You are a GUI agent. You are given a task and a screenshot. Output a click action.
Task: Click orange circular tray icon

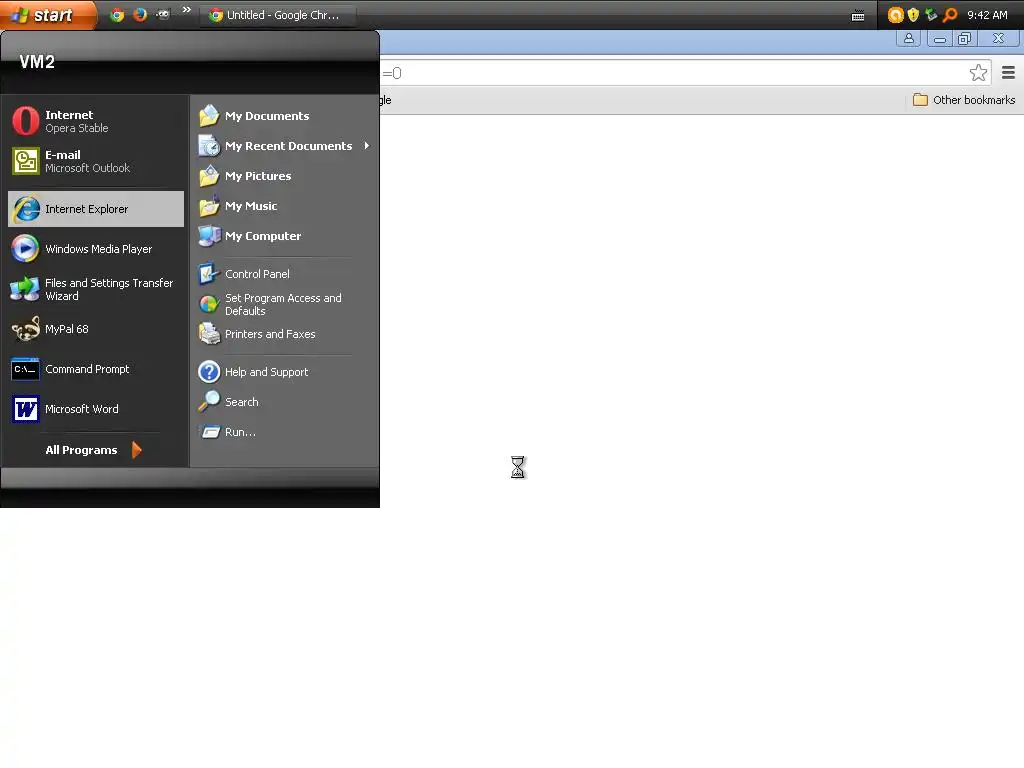pyautogui.click(x=895, y=15)
